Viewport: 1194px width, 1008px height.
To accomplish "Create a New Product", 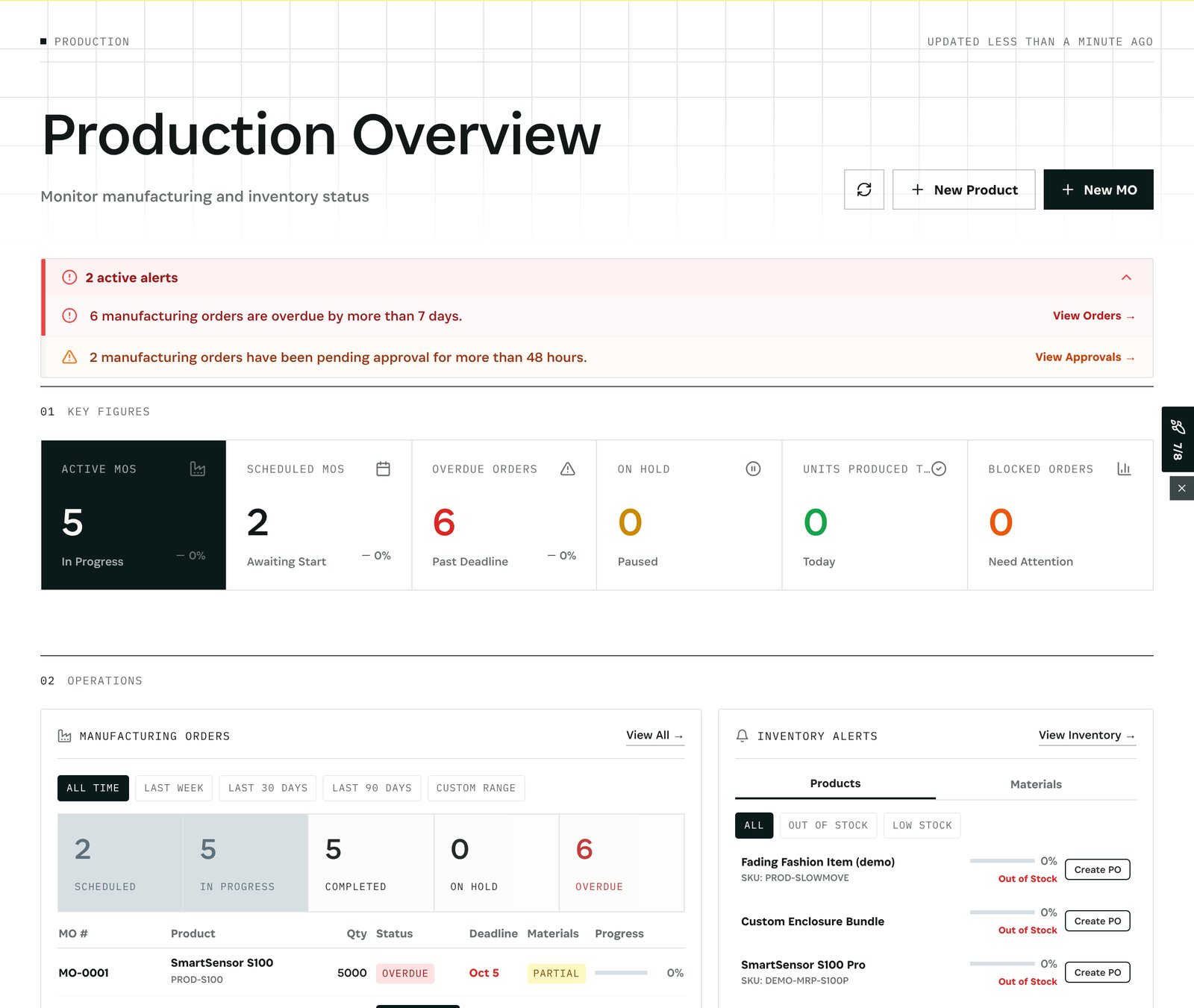I will (963, 190).
